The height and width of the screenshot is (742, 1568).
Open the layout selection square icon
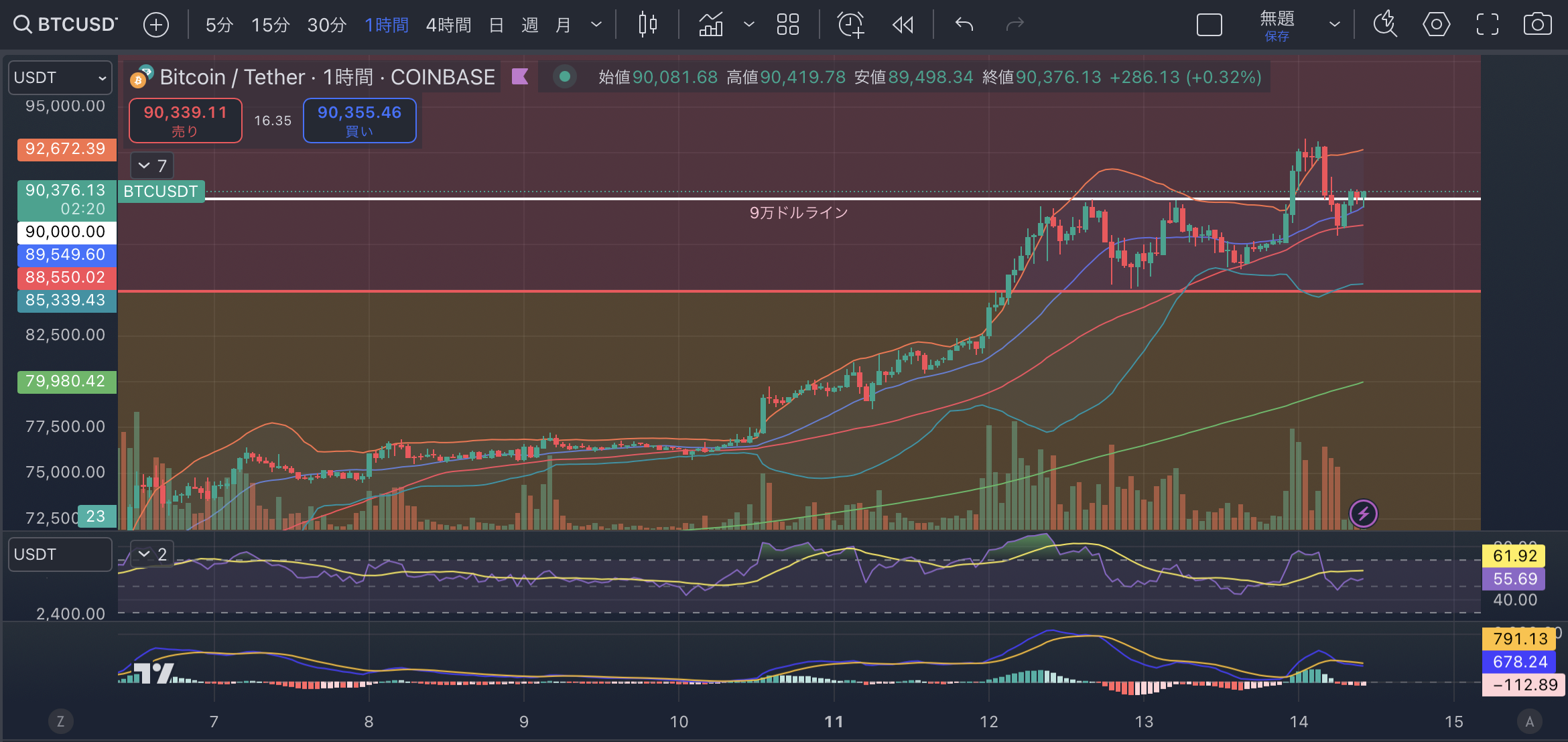(x=1210, y=25)
